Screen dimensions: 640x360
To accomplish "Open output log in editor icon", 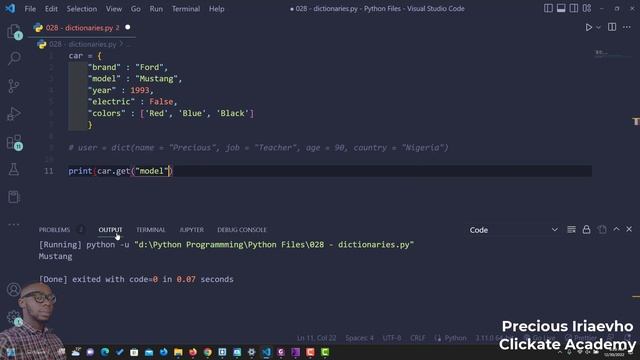I will [602, 229].
